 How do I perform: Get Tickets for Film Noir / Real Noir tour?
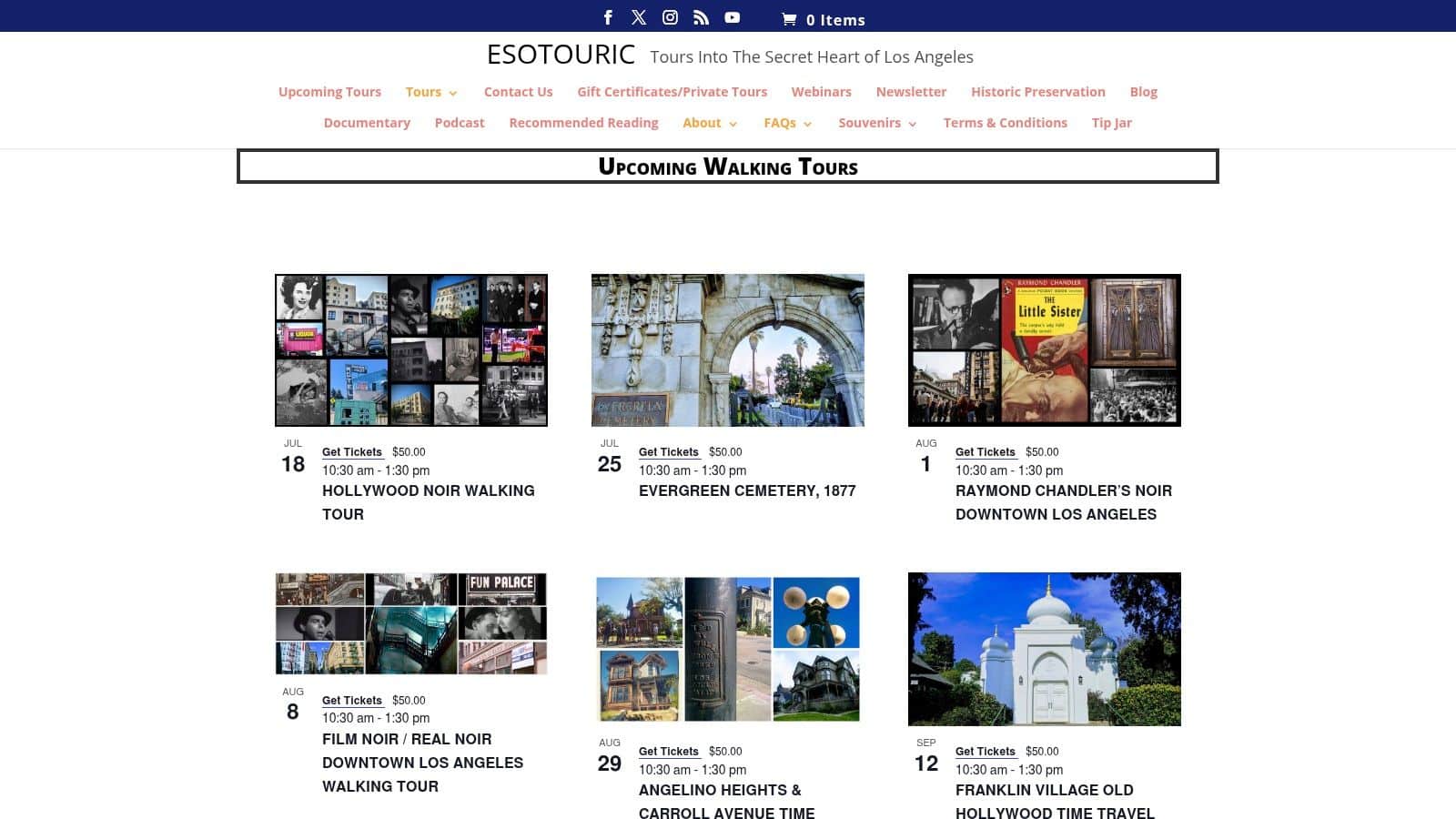[x=352, y=701]
